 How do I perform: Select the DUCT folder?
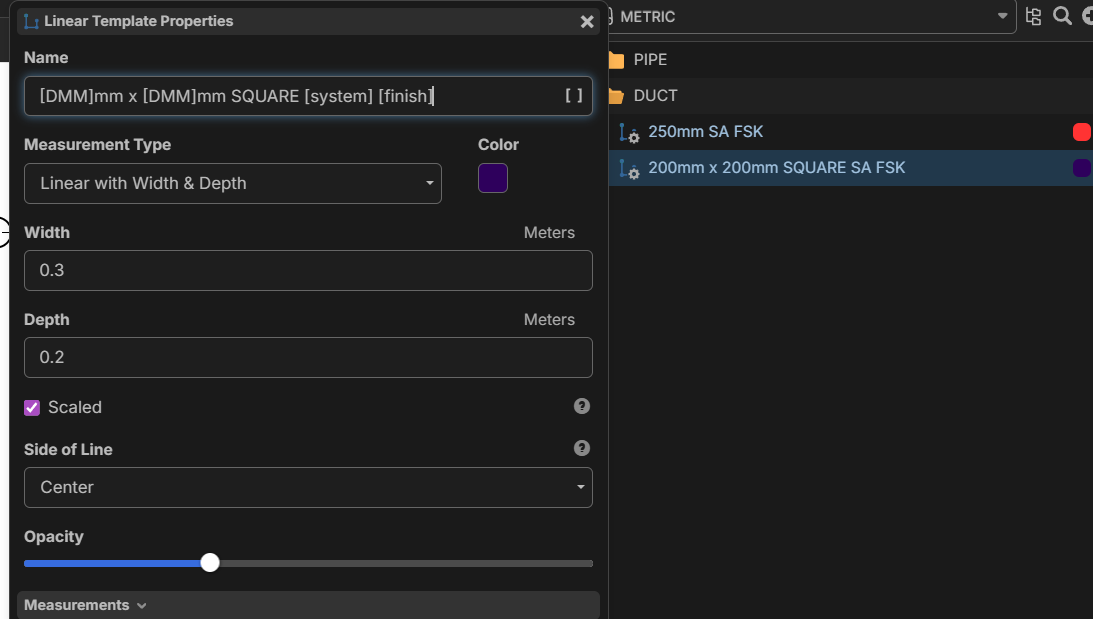(x=655, y=96)
